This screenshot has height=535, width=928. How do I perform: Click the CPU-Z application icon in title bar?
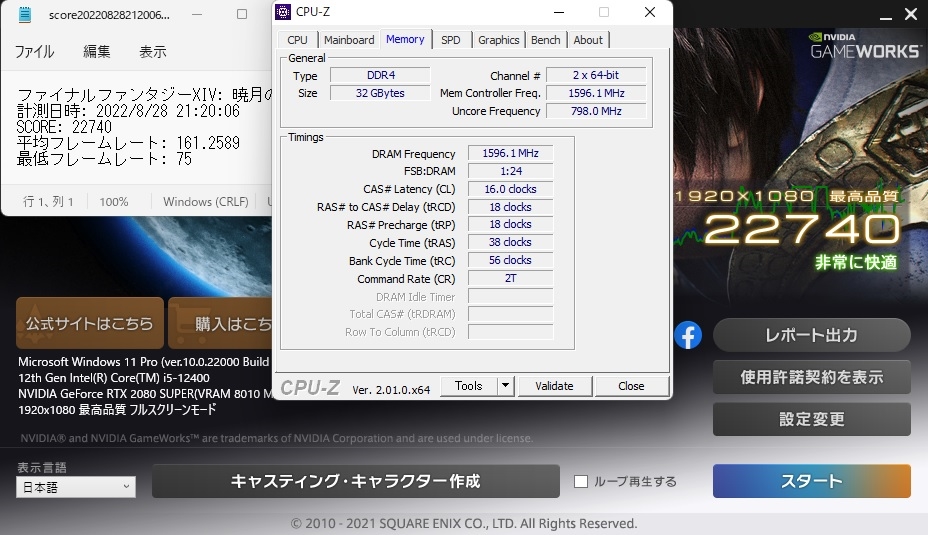point(283,12)
